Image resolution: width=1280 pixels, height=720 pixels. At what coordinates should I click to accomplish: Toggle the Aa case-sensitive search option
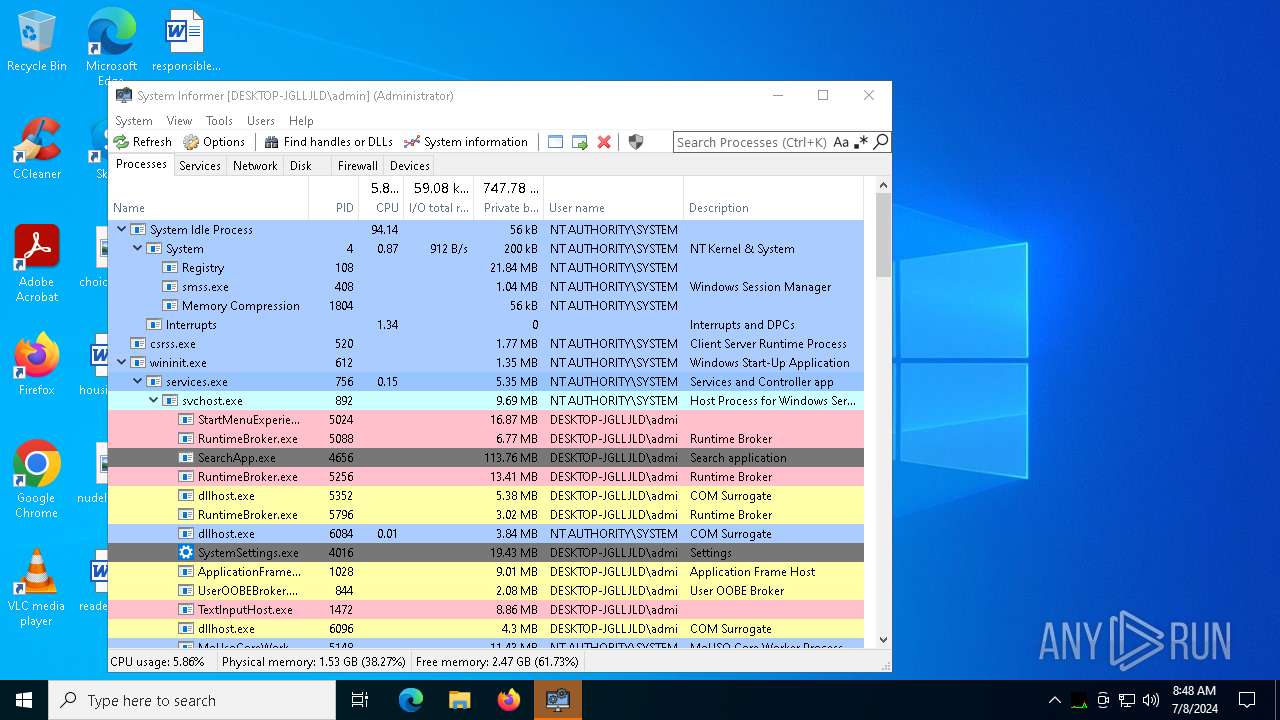[841, 142]
